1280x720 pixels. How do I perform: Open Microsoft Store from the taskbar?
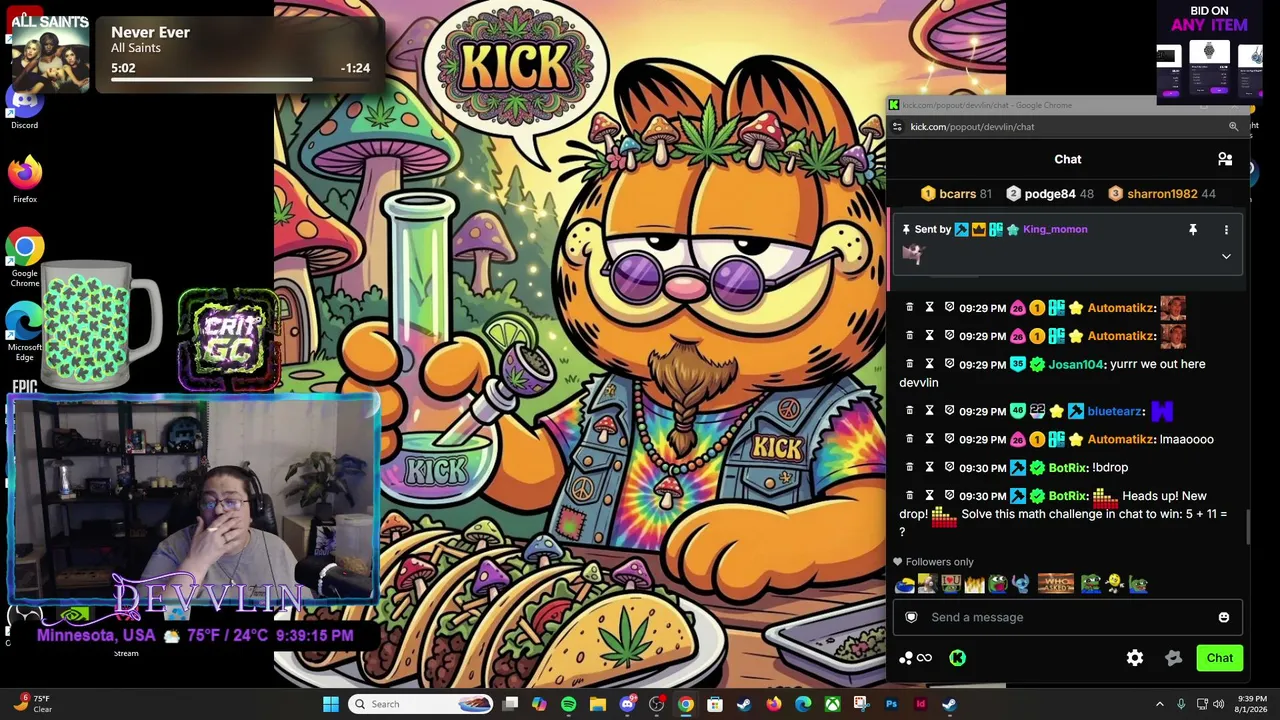[x=715, y=704]
